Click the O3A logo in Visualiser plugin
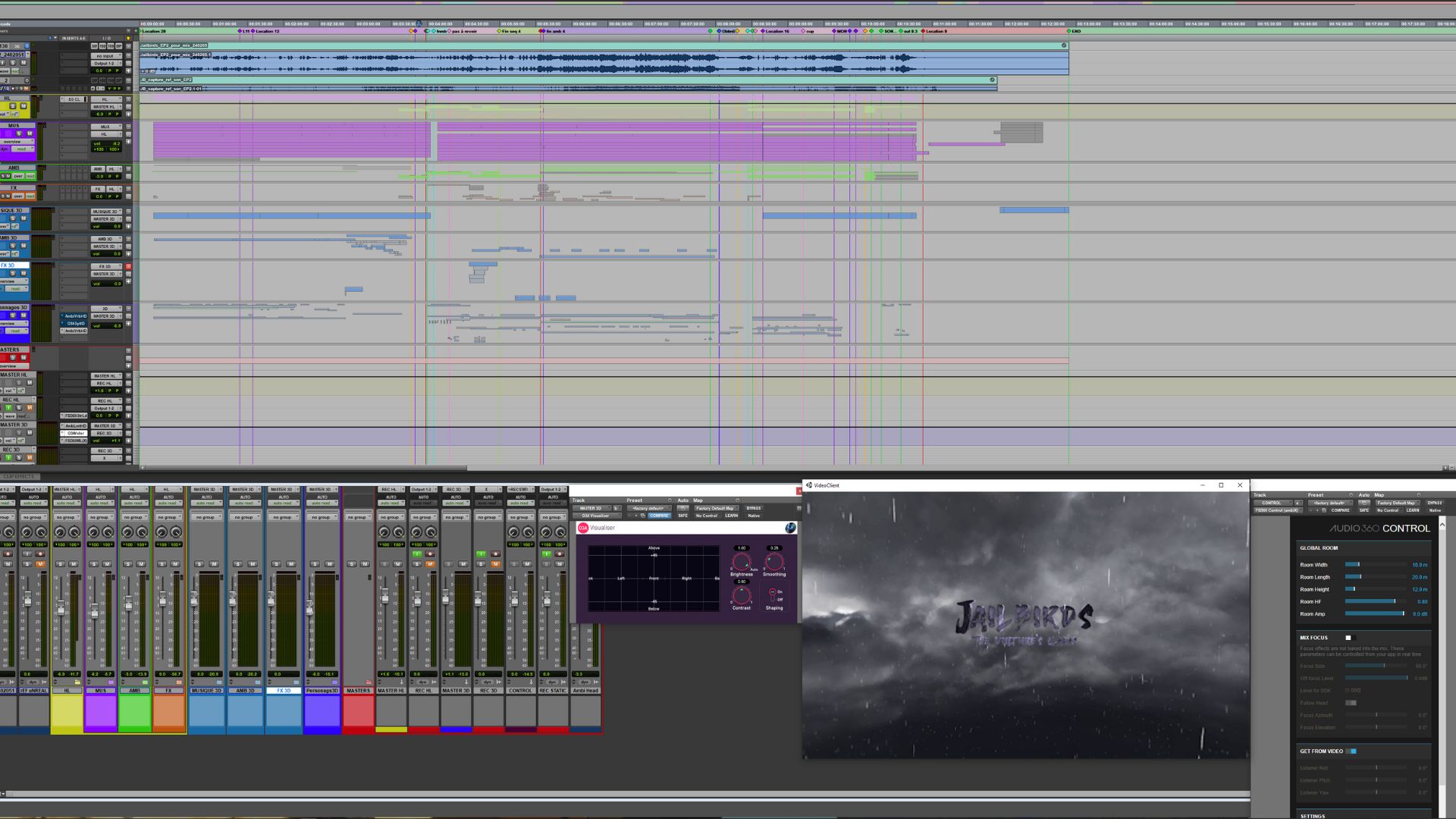The height and width of the screenshot is (819, 1456). 583,528
